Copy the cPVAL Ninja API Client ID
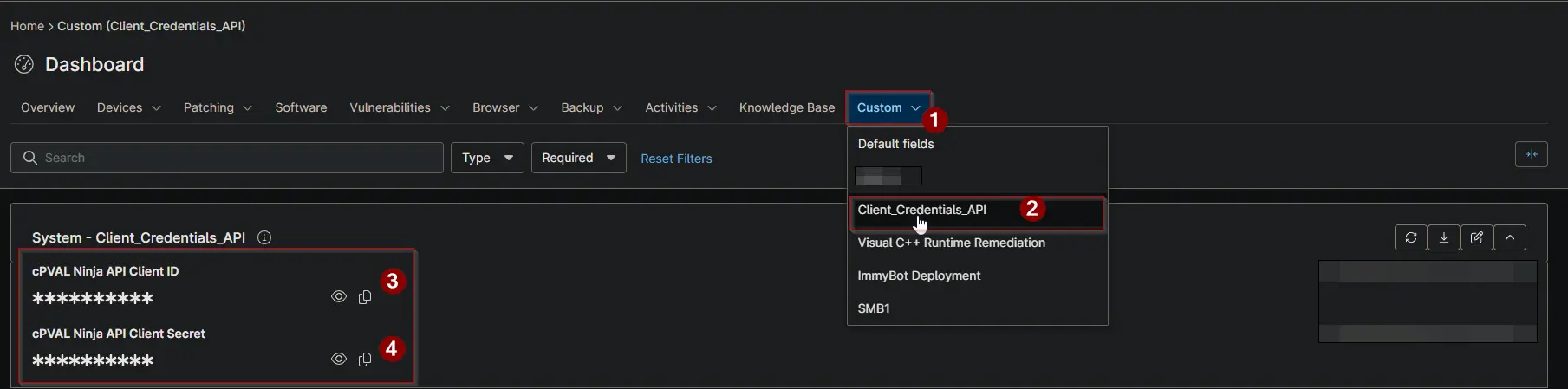The height and width of the screenshot is (389, 1568). pyautogui.click(x=365, y=297)
